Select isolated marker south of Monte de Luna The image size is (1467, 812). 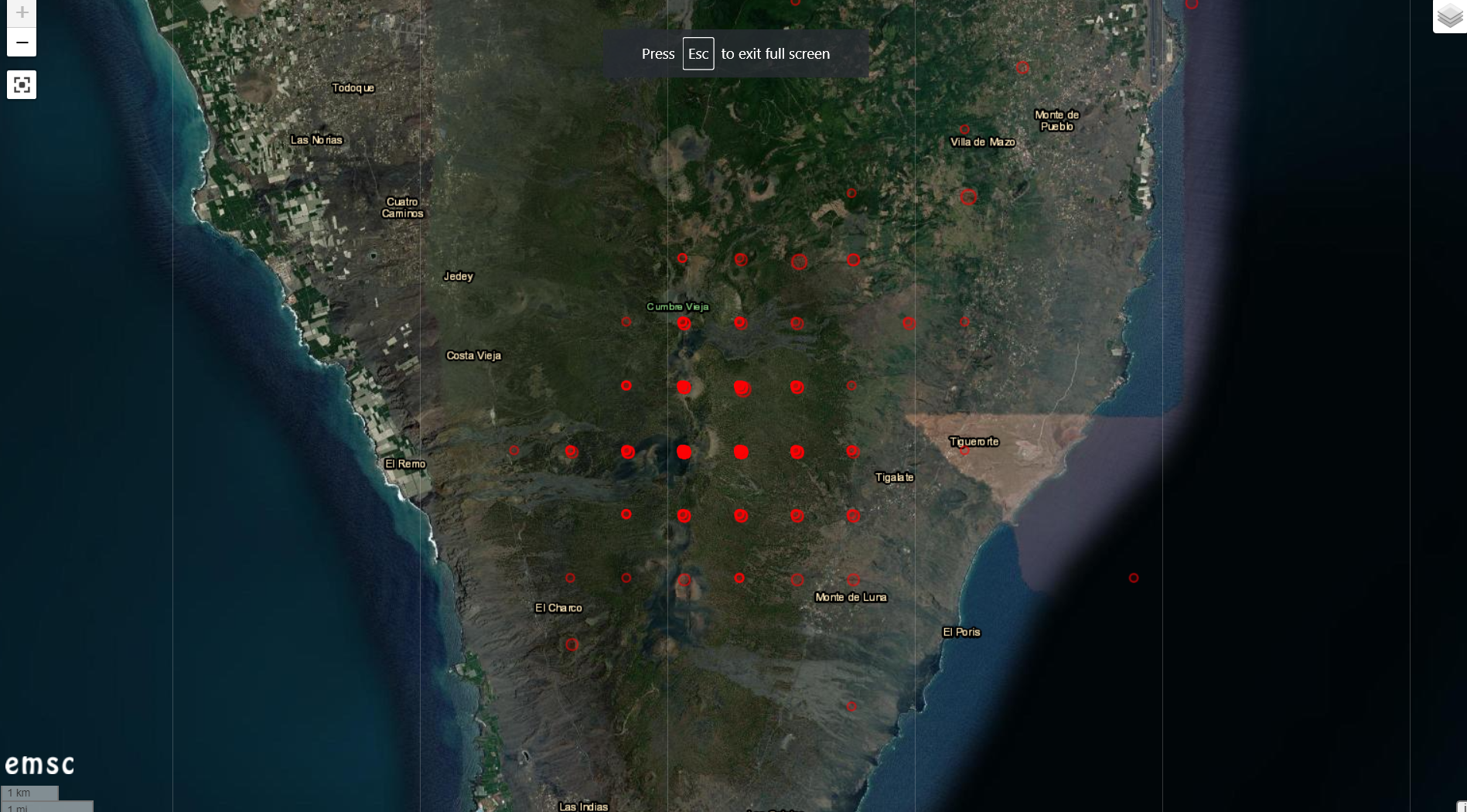coord(851,706)
